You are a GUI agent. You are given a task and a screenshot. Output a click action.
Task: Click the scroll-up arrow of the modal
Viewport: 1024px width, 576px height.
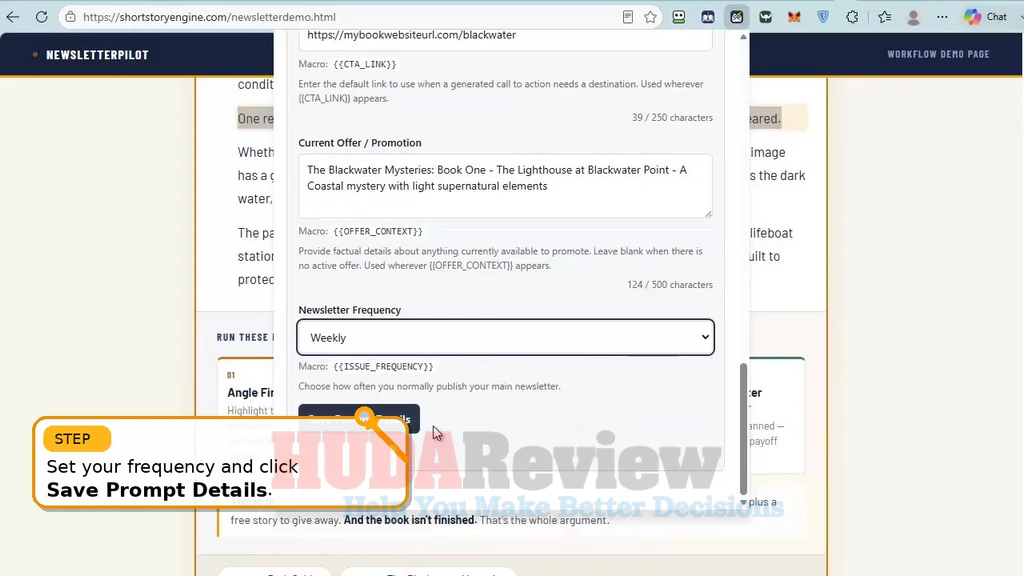pos(743,37)
